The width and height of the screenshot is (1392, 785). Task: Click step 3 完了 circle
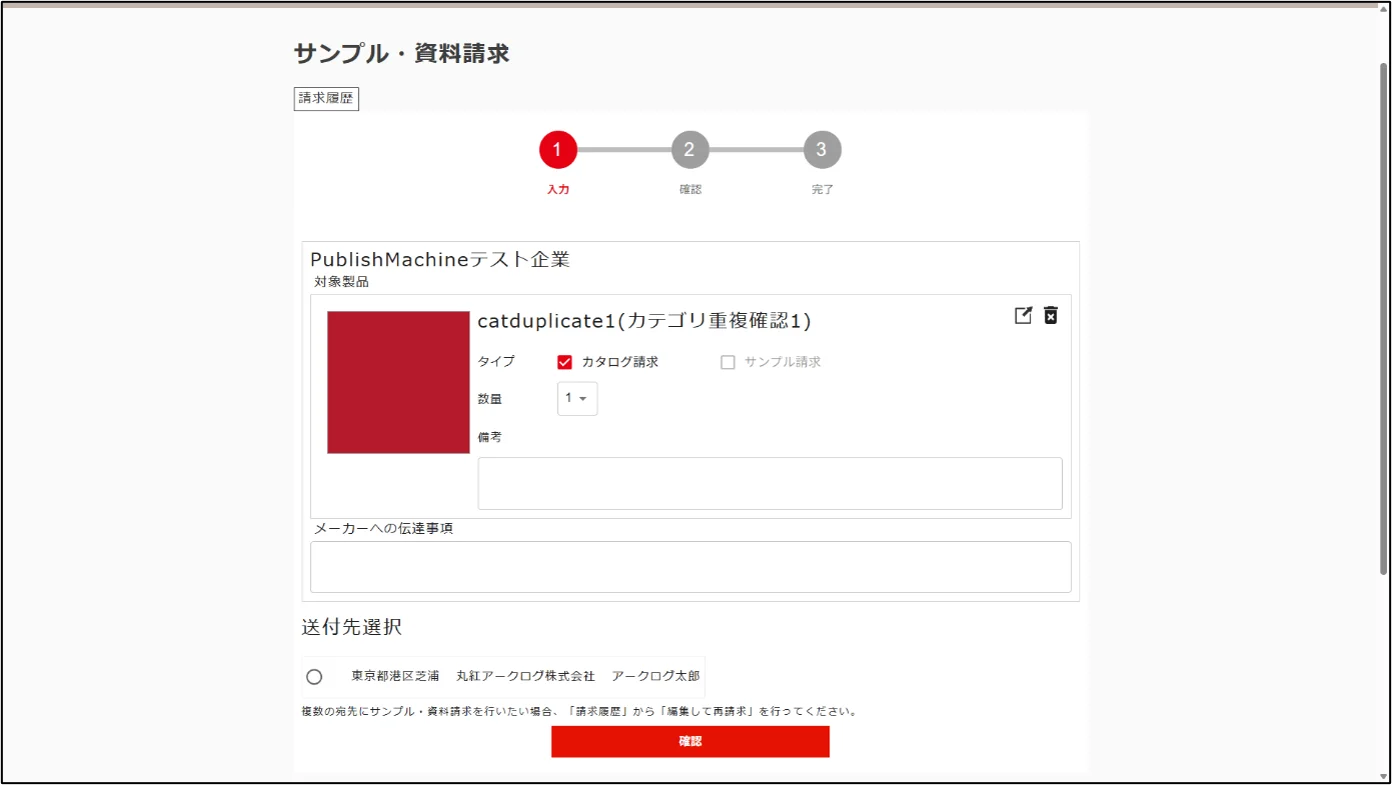point(822,150)
